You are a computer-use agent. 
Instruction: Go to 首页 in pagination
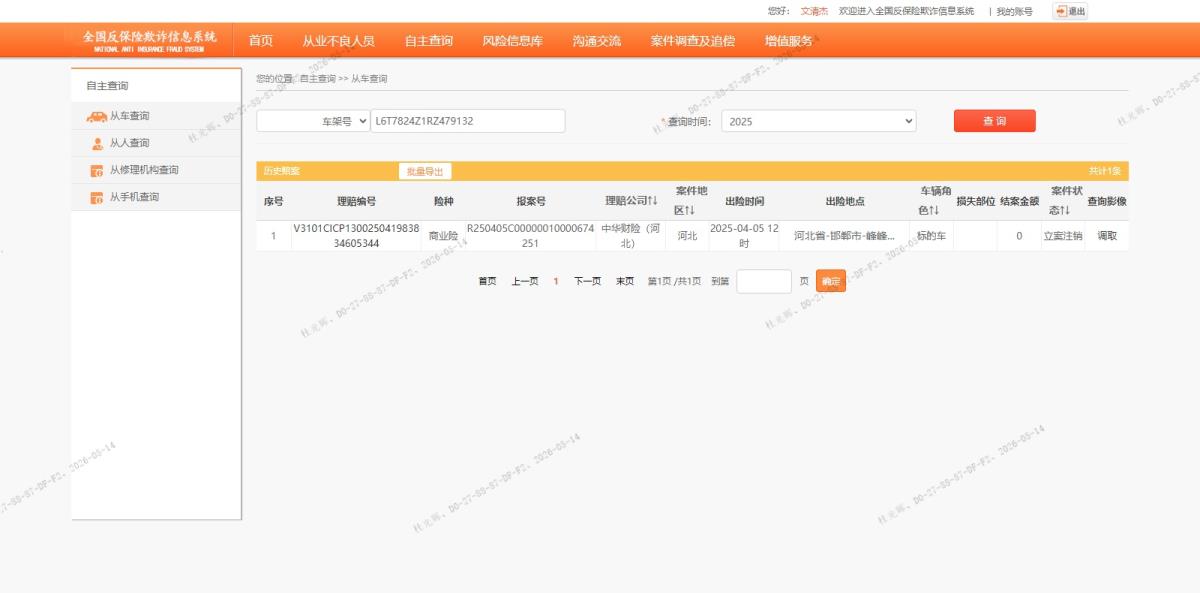pos(487,281)
